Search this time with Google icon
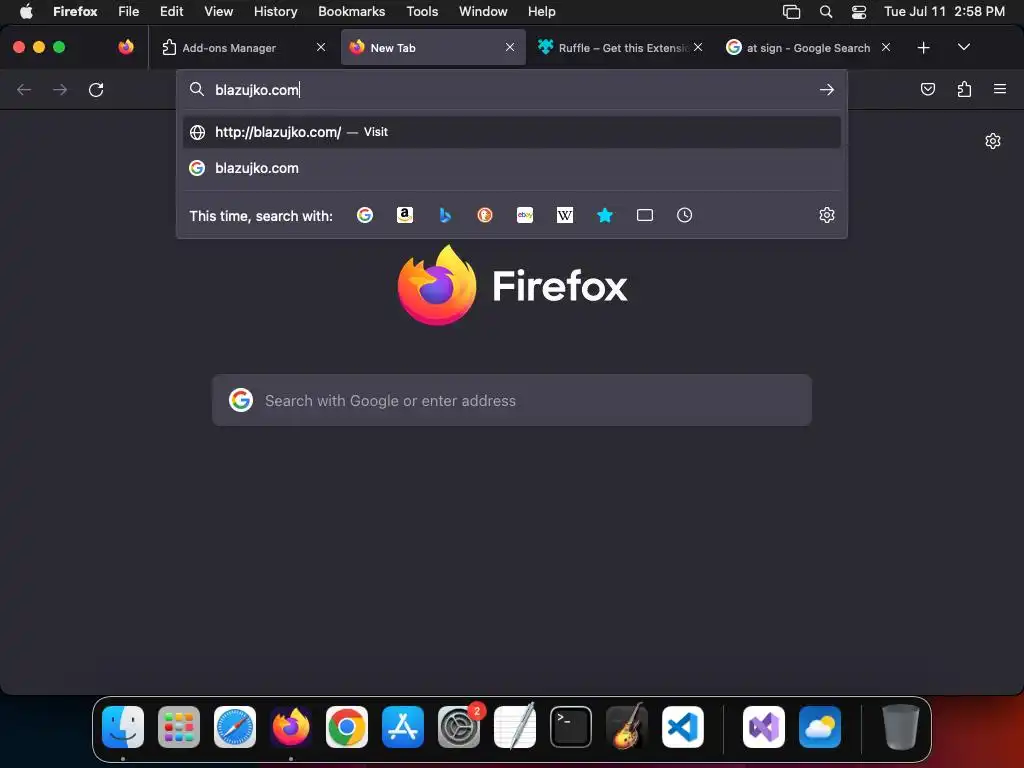The width and height of the screenshot is (1024, 768). 364,215
